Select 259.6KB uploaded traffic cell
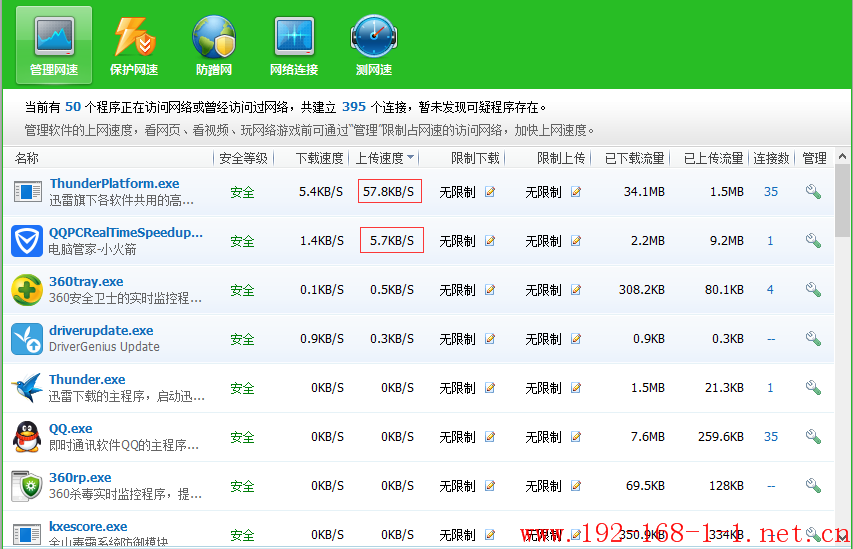This screenshot has width=853, height=549. 721,436
